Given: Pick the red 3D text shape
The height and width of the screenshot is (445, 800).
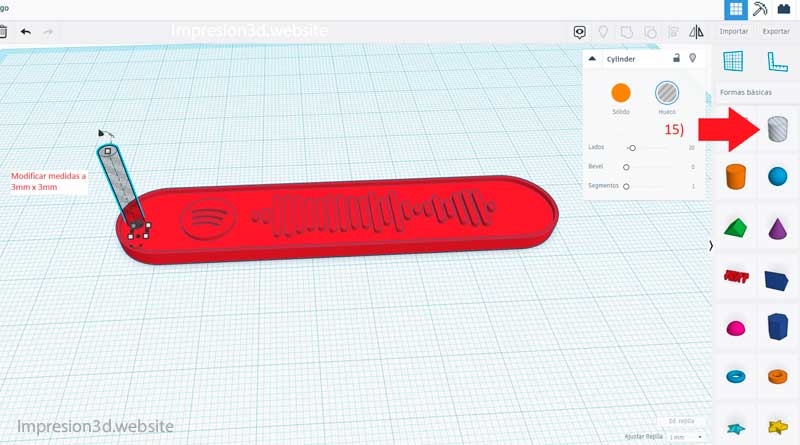Looking at the screenshot, I should pyautogui.click(x=736, y=277).
